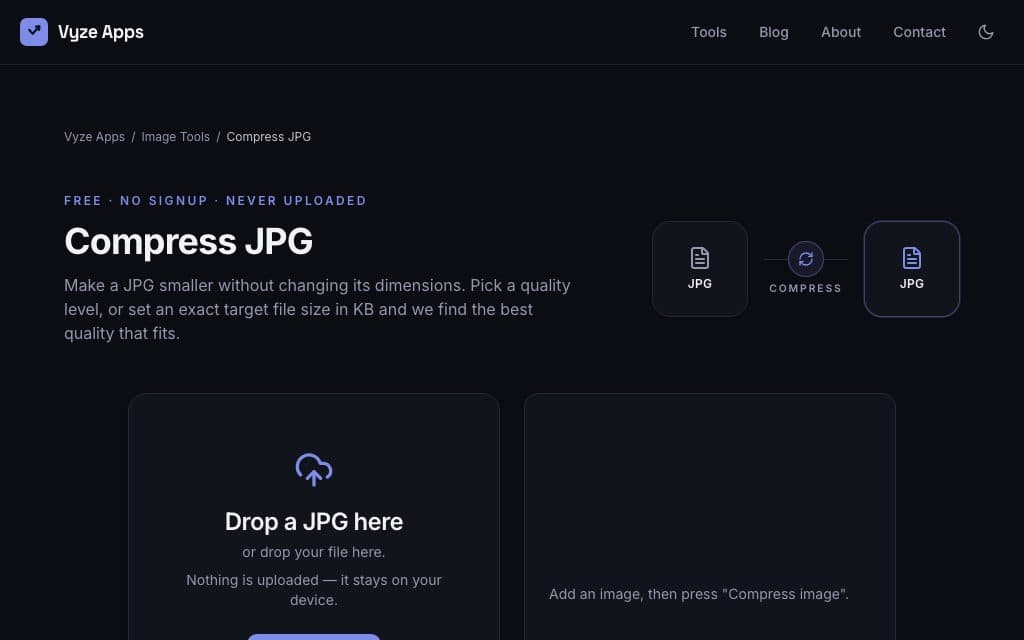This screenshot has width=1024, height=640.
Task: Open the Tools menu
Action: click(x=709, y=32)
